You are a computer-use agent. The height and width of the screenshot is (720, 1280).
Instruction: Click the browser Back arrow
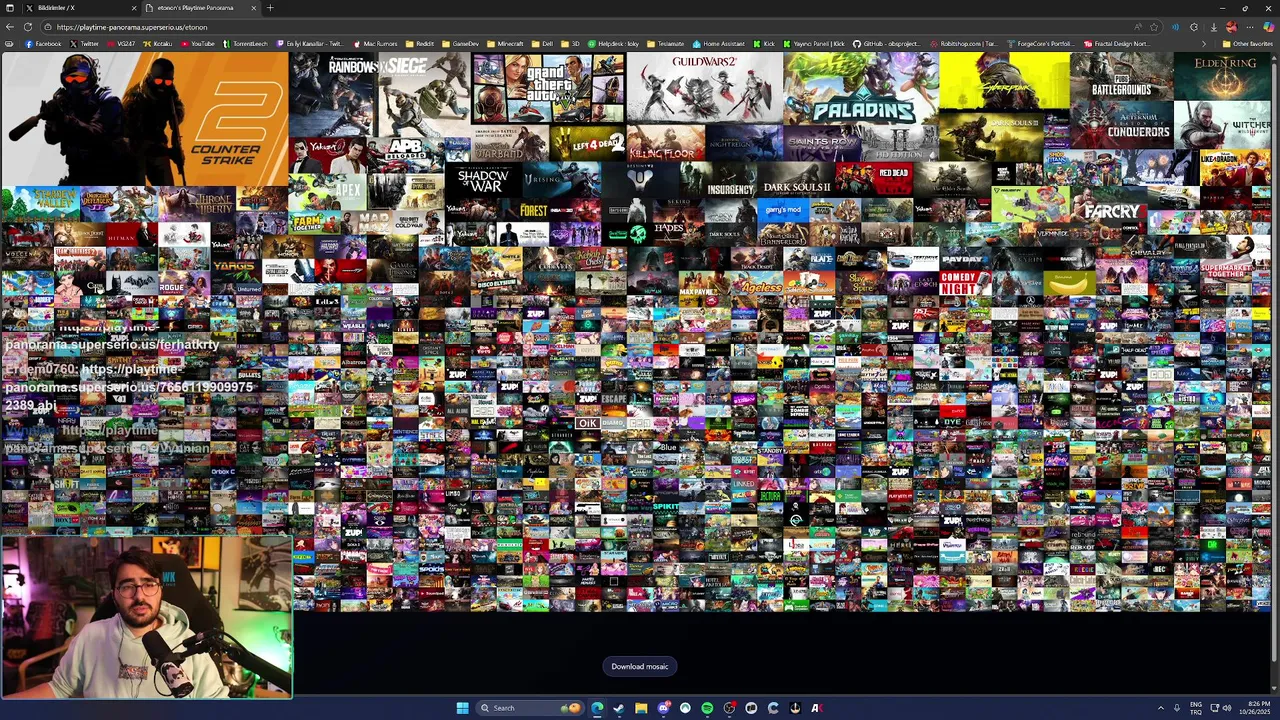point(10,27)
